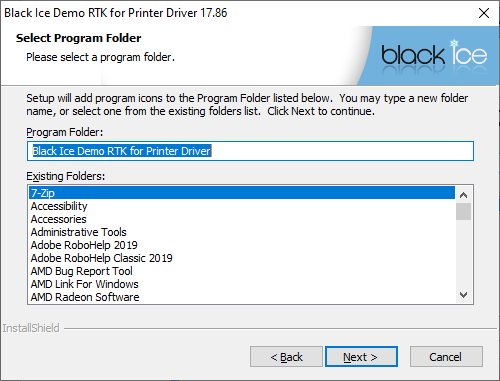
Task: Close the installer window
Action: click(484, 13)
